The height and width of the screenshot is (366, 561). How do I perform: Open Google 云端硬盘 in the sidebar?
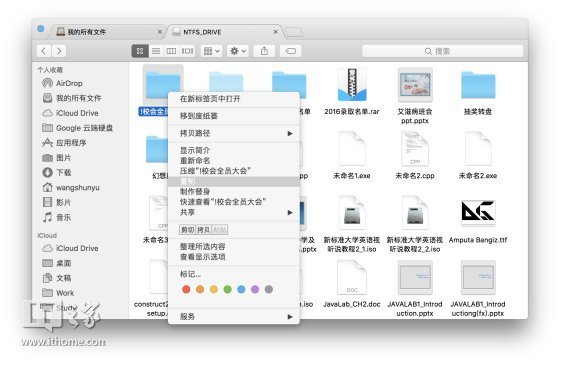point(78,128)
